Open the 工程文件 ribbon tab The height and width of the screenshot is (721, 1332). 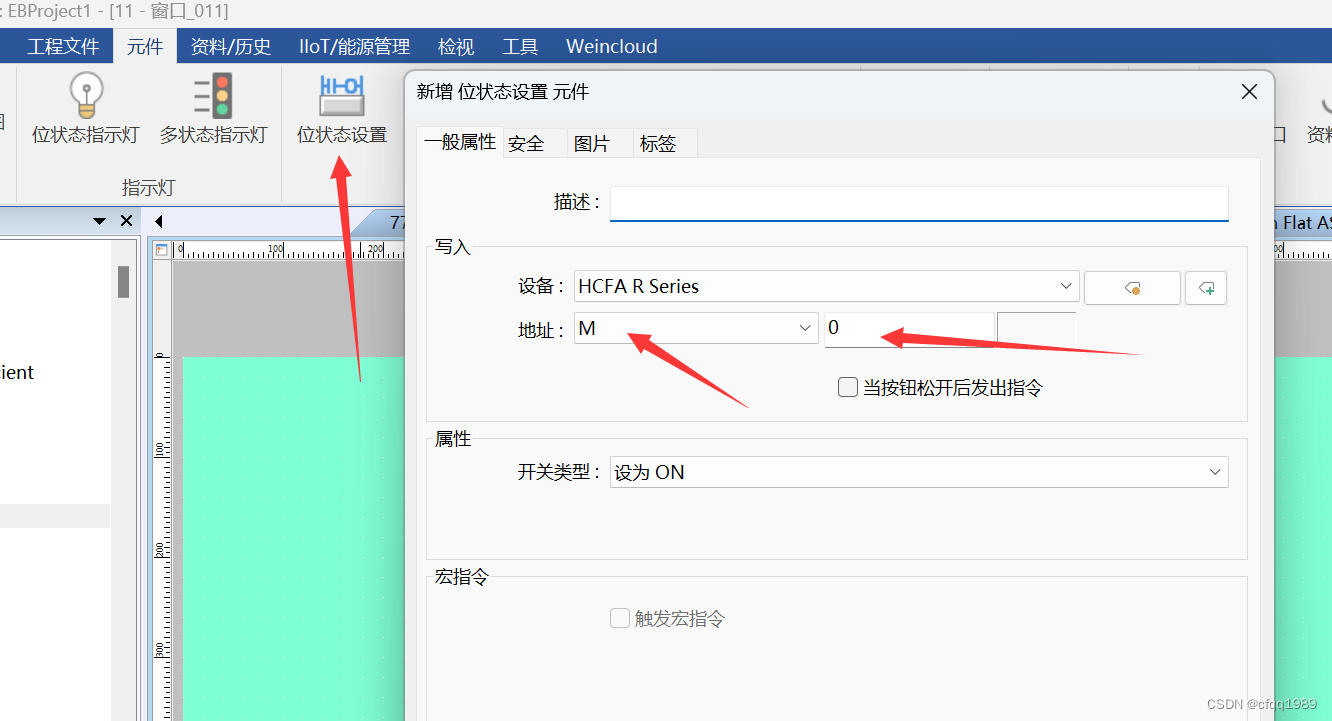tap(64, 46)
